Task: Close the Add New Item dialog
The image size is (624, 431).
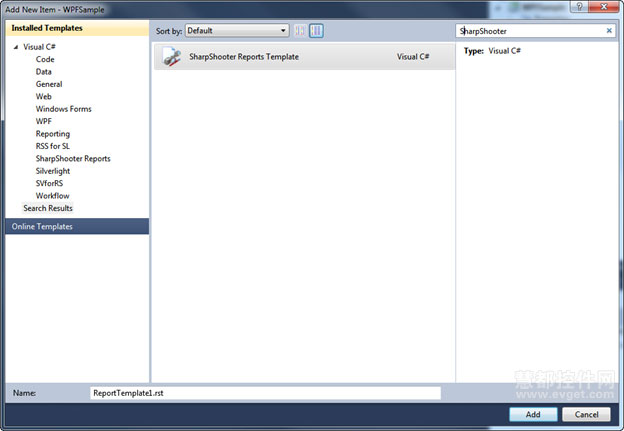Action: click(x=603, y=6)
